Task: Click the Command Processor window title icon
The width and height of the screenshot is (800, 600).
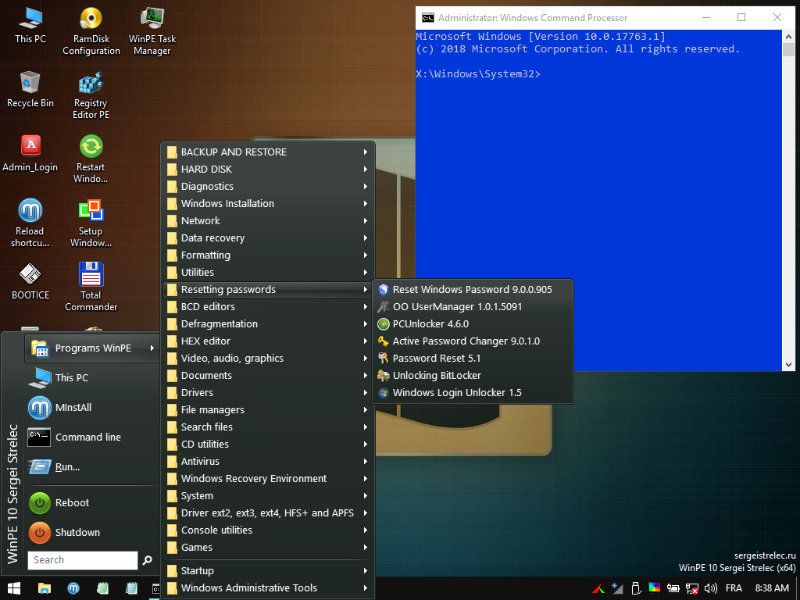Action: pyautogui.click(x=428, y=18)
